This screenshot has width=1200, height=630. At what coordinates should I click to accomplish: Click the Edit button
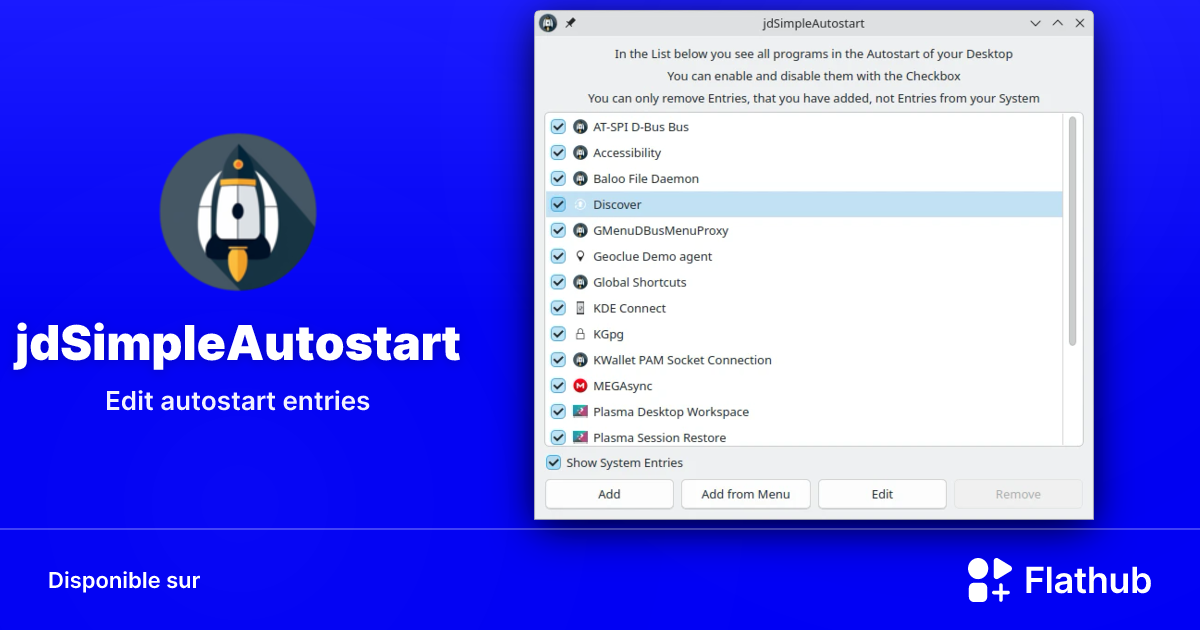881,493
